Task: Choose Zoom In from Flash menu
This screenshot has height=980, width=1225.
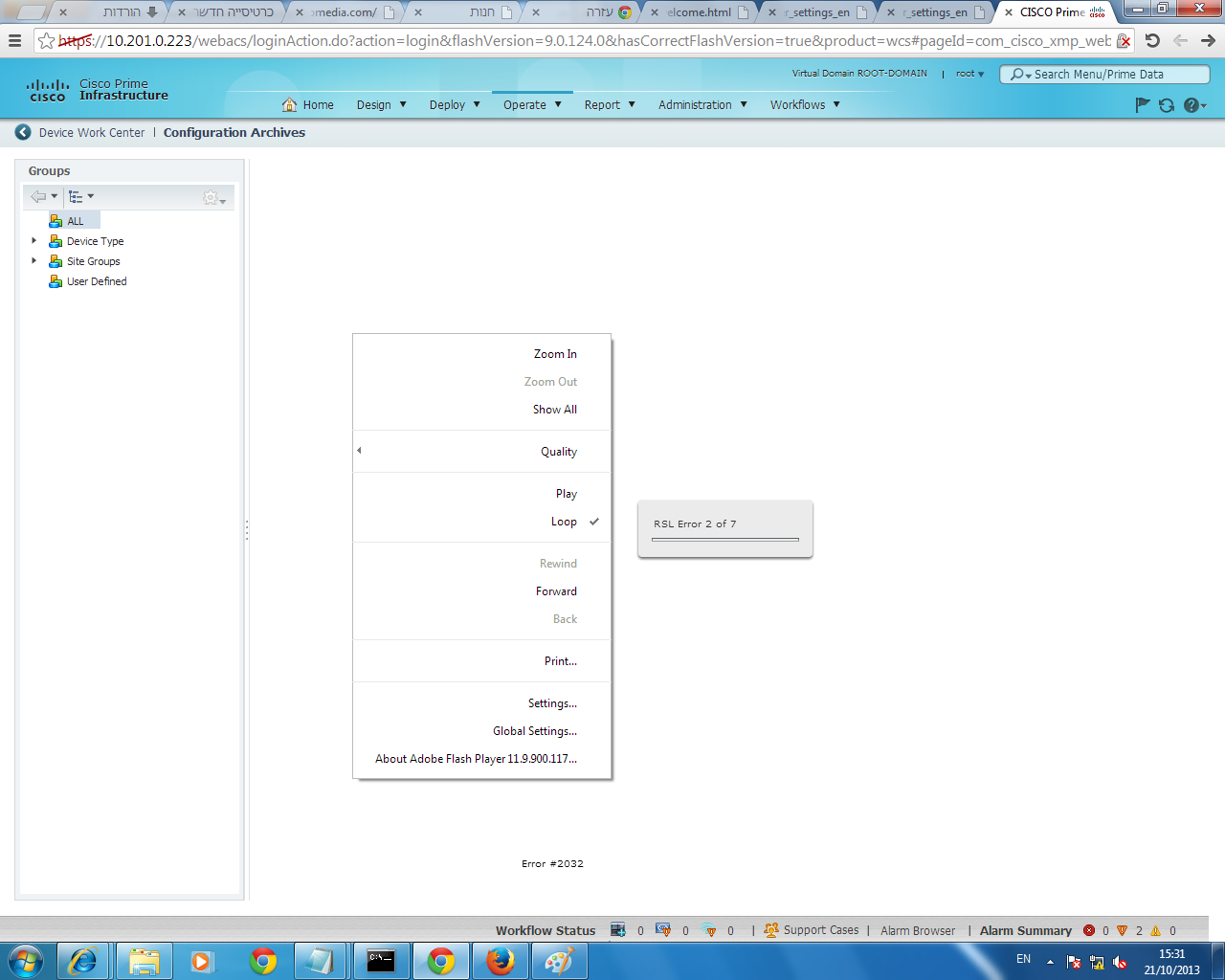Action: point(481,354)
